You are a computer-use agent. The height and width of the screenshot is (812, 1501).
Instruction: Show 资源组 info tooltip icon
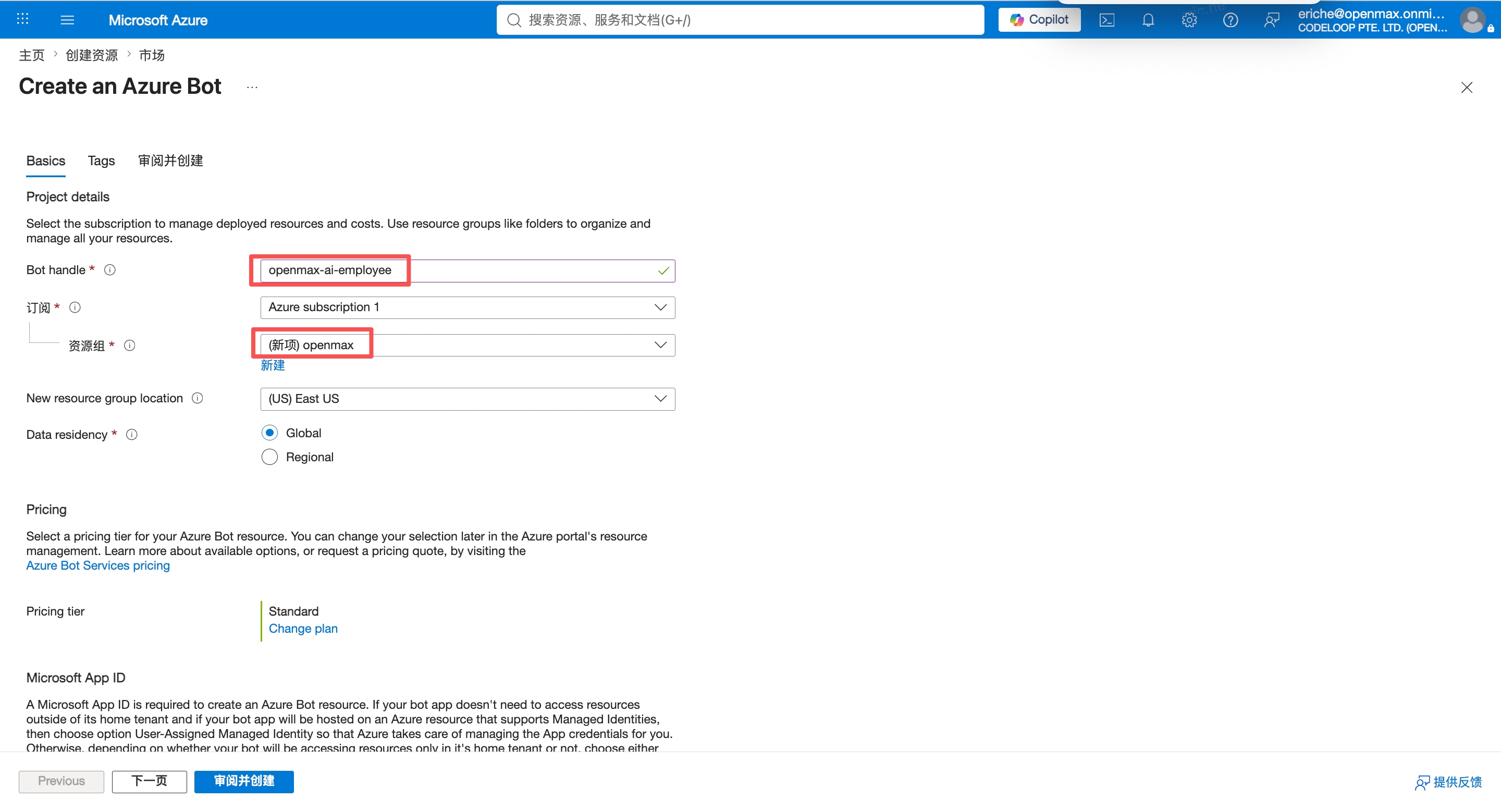(x=129, y=346)
